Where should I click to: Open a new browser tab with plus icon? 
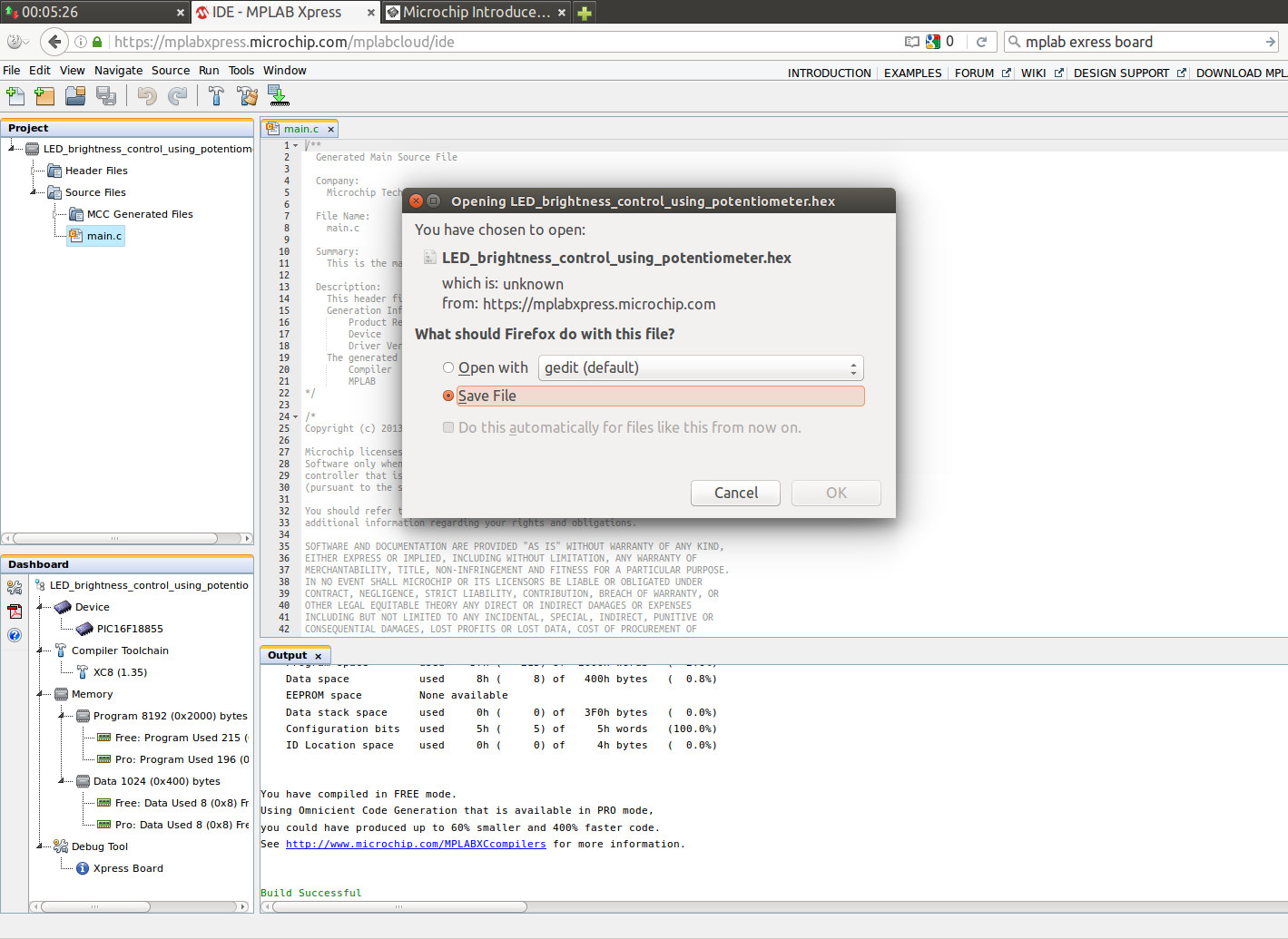pos(585,13)
